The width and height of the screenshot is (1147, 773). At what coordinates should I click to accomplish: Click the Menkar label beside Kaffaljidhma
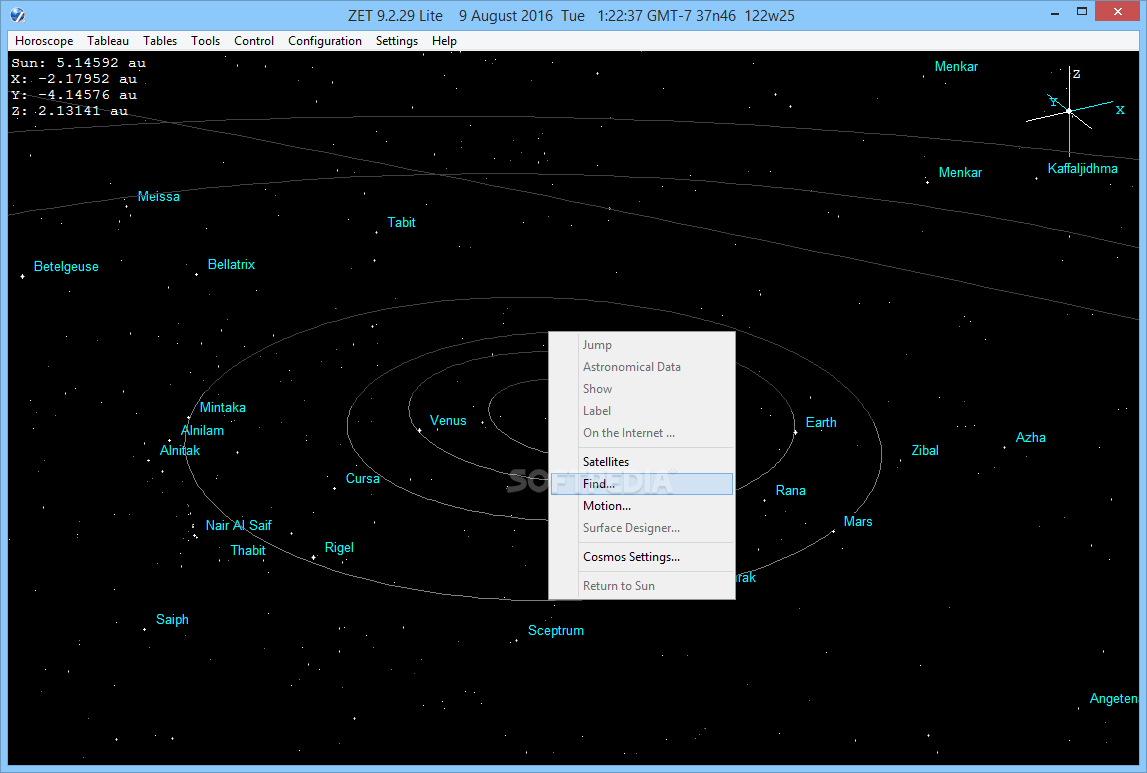point(960,173)
